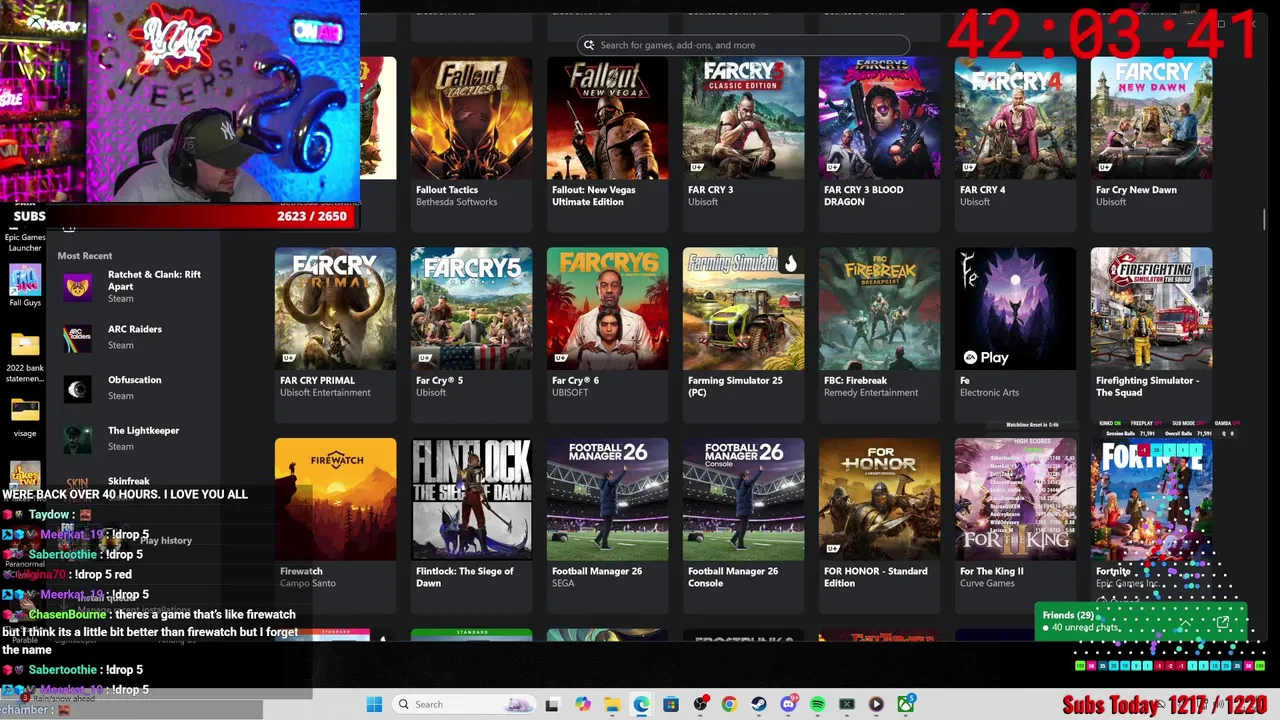The image size is (1280, 720).
Task: Switch to OBS Studio on the taskbar
Action: [700, 704]
